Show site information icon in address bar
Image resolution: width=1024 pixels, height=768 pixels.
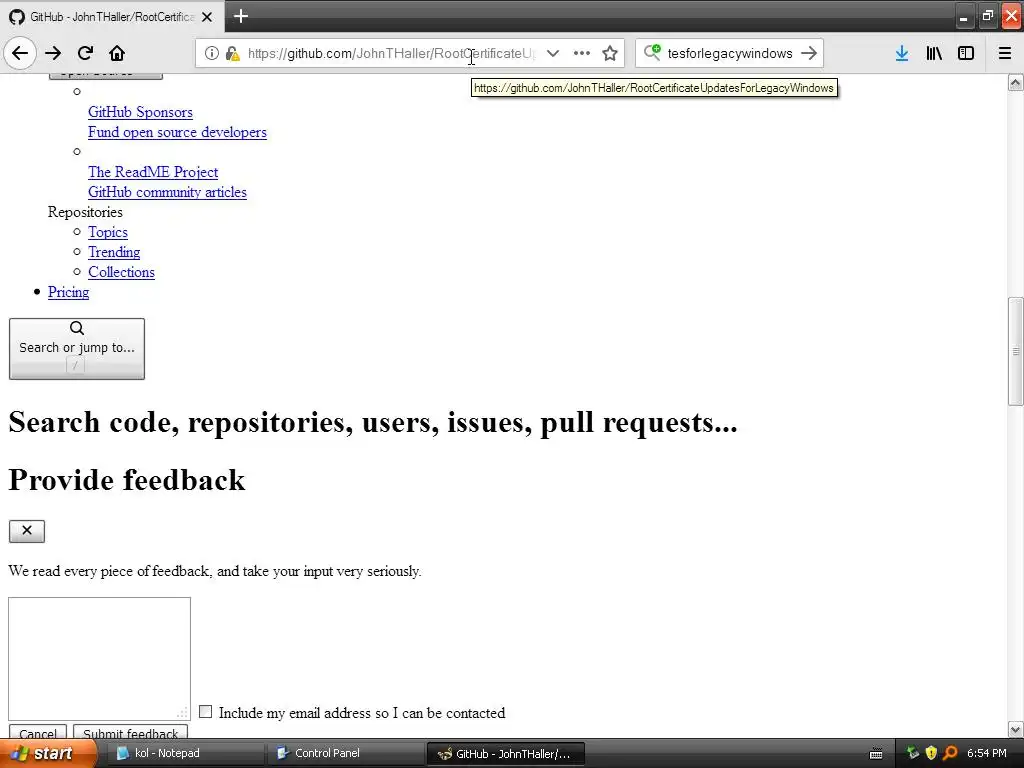pyautogui.click(x=212, y=53)
